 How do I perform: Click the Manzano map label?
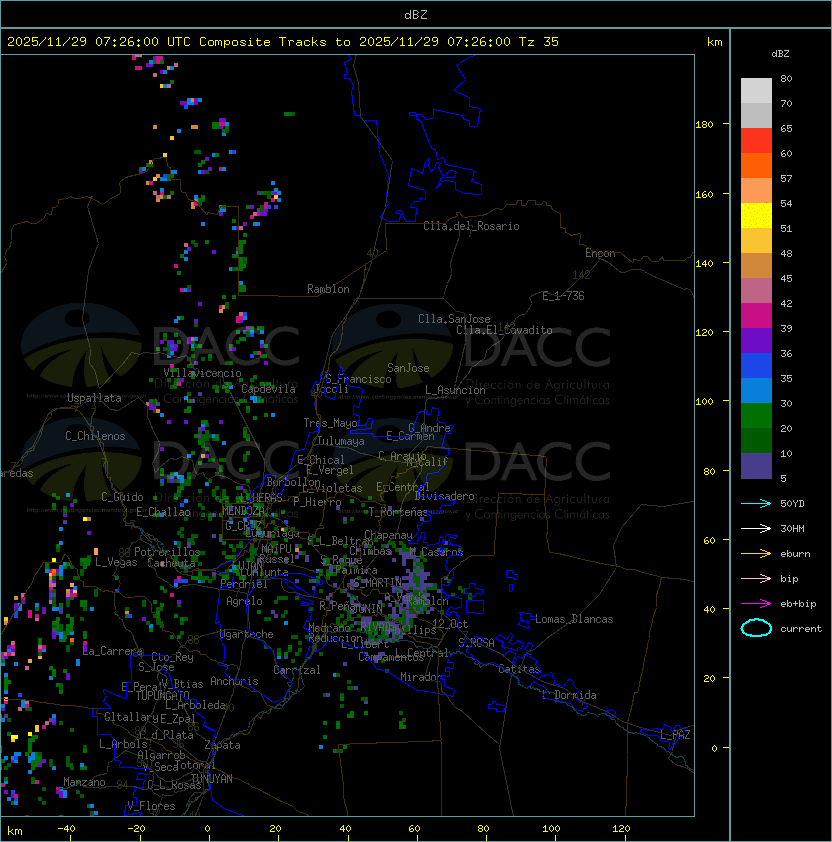pyautogui.click(x=84, y=782)
